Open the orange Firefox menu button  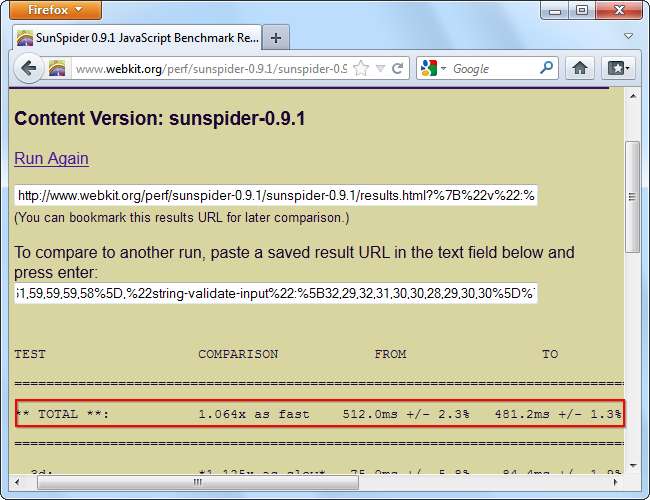coord(55,10)
